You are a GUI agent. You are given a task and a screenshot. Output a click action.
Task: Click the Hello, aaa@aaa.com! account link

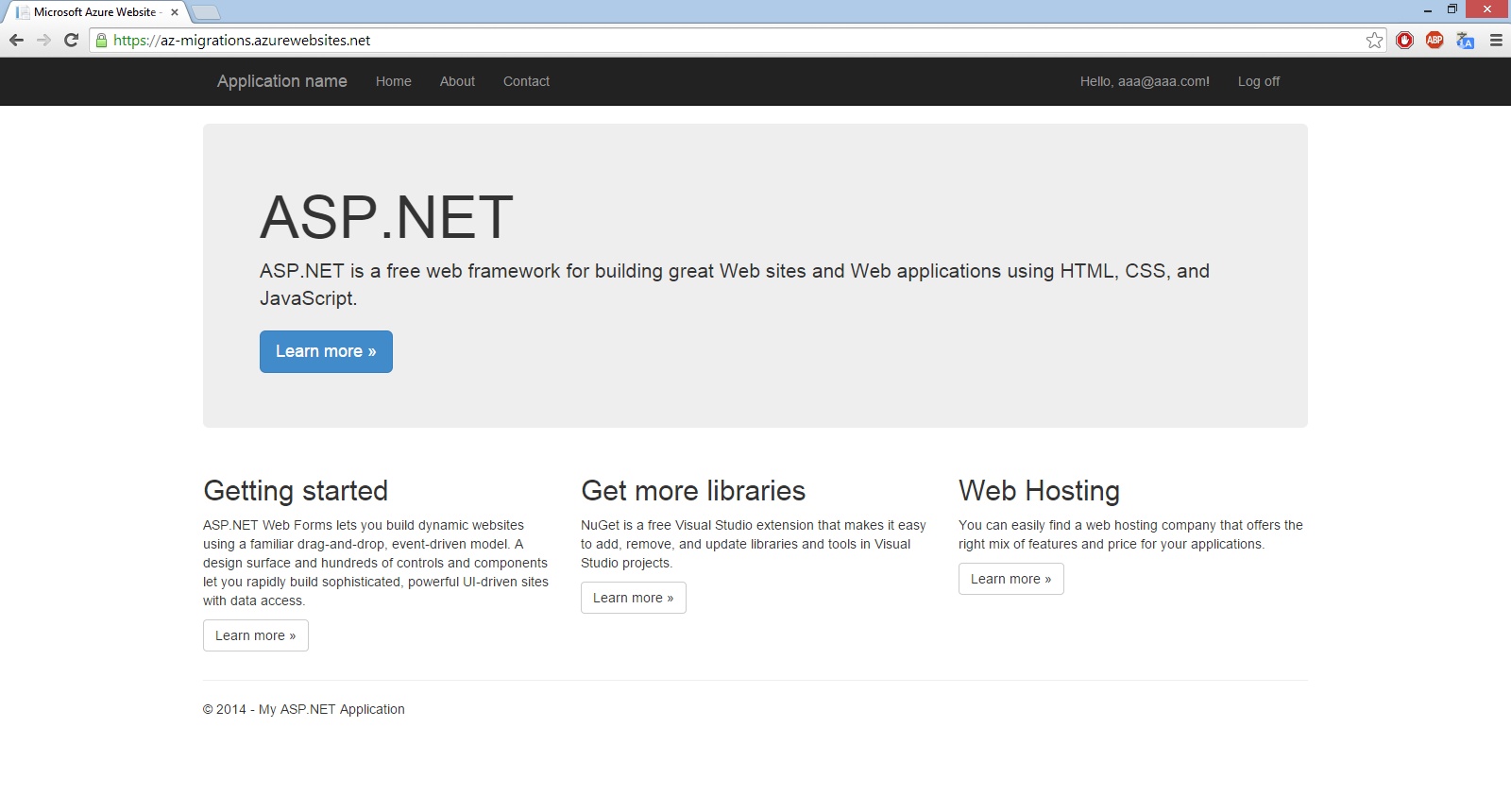click(x=1145, y=81)
